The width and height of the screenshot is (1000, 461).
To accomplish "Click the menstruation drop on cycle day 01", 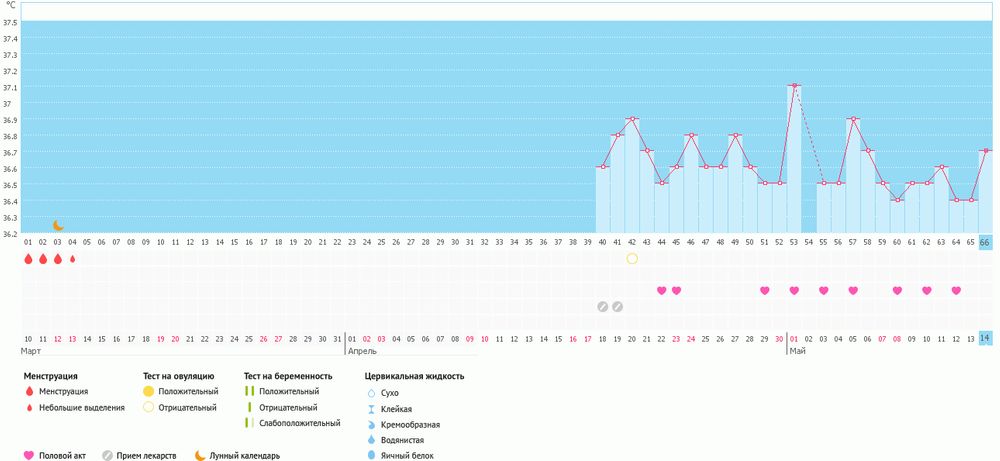I will coord(28,259).
